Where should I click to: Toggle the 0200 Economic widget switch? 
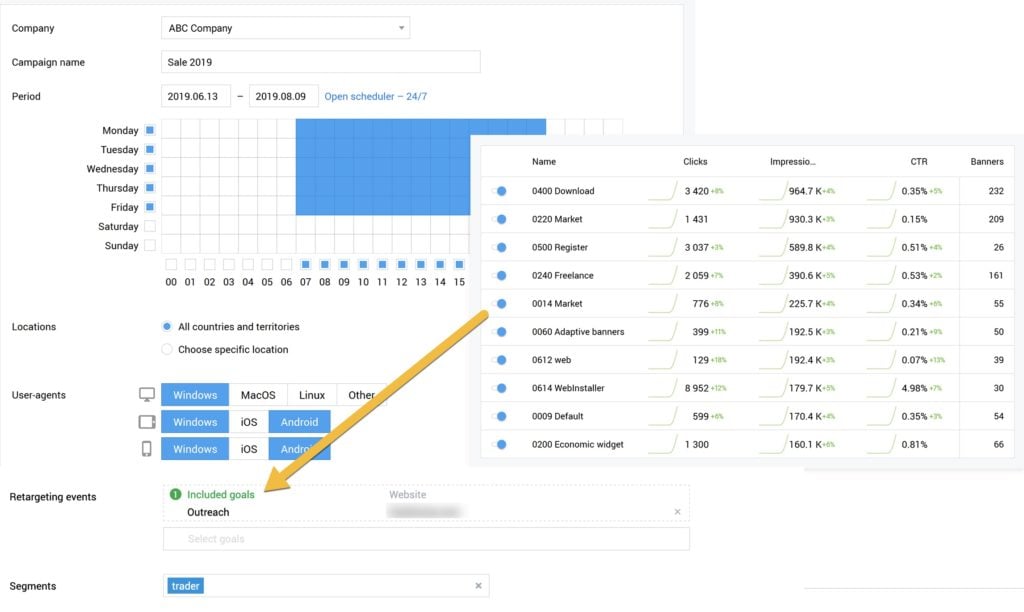pos(499,444)
